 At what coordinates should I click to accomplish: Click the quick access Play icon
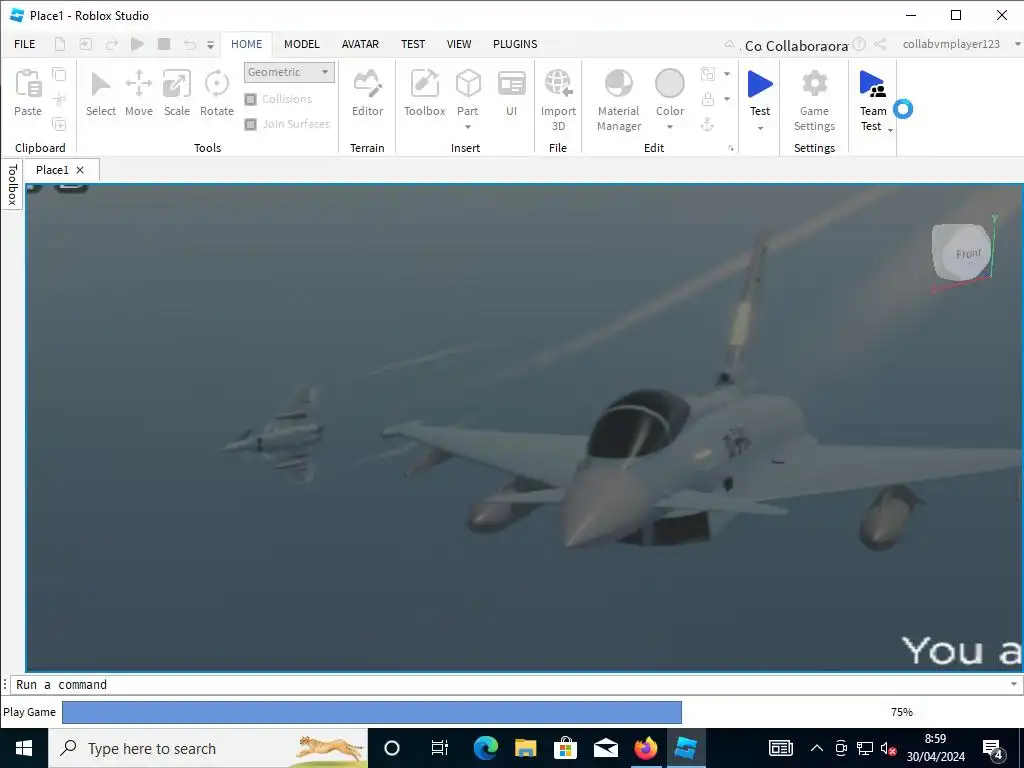pos(137,44)
